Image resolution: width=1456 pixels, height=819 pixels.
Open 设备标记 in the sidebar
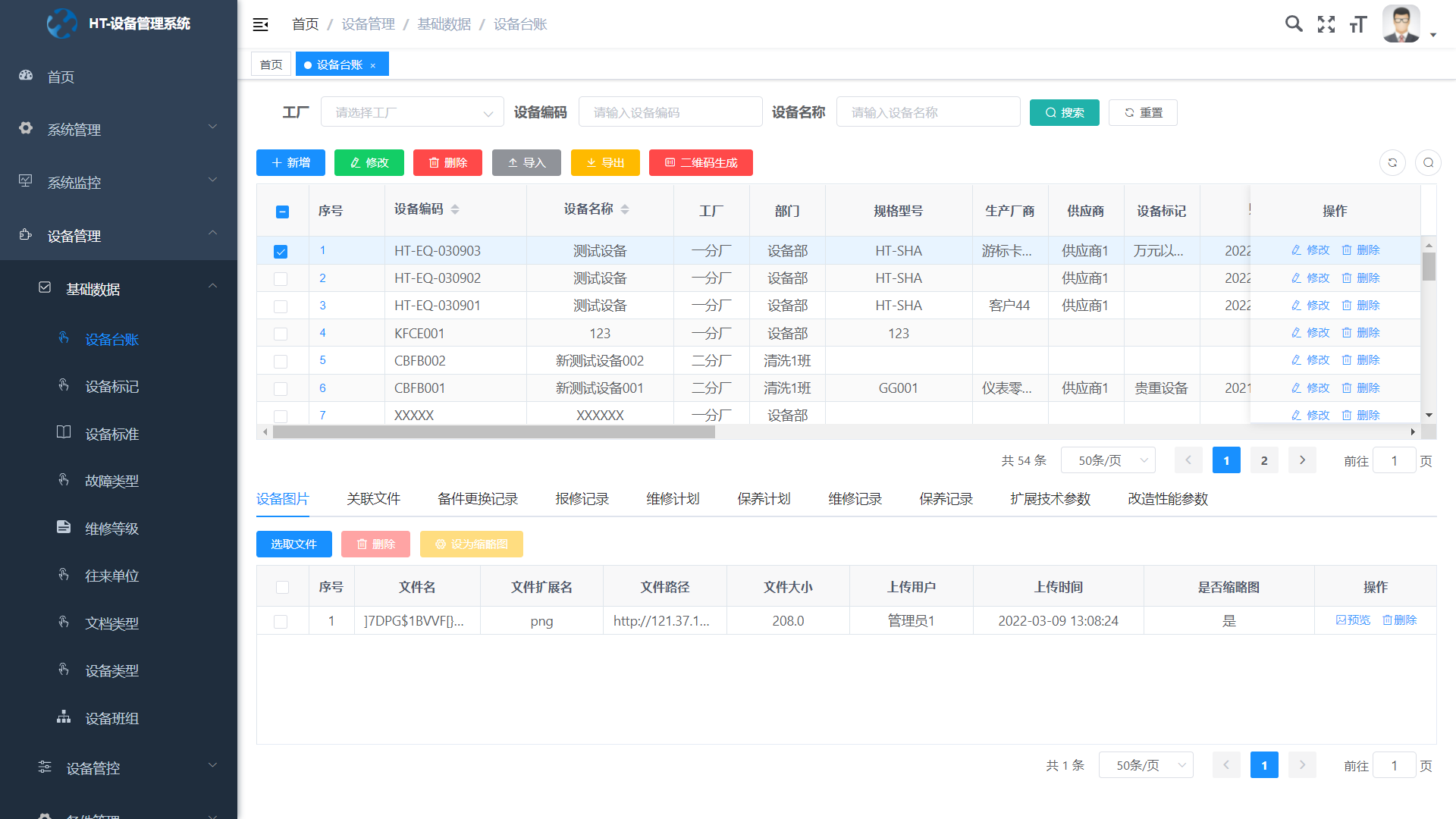(111, 387)
